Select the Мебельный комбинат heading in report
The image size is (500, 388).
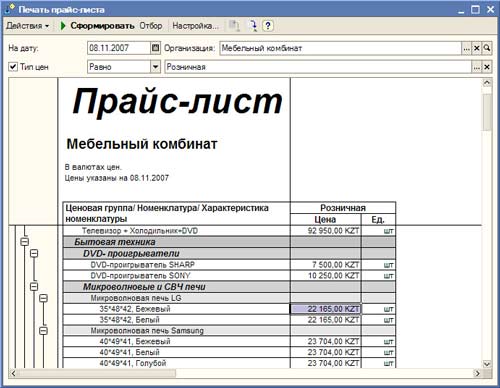pyautogui.click(x=142, y=144)
